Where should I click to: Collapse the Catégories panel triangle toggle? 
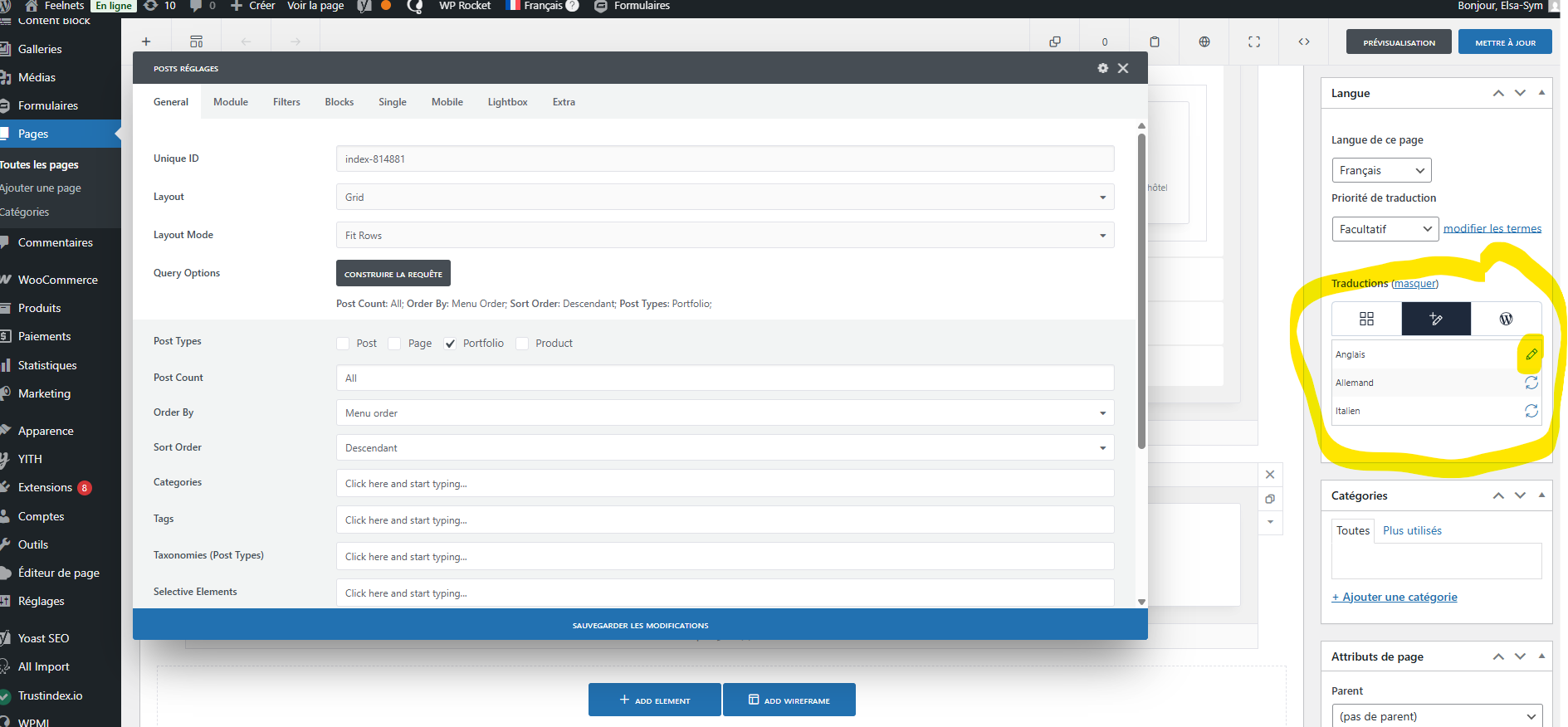click(1541, 495)
